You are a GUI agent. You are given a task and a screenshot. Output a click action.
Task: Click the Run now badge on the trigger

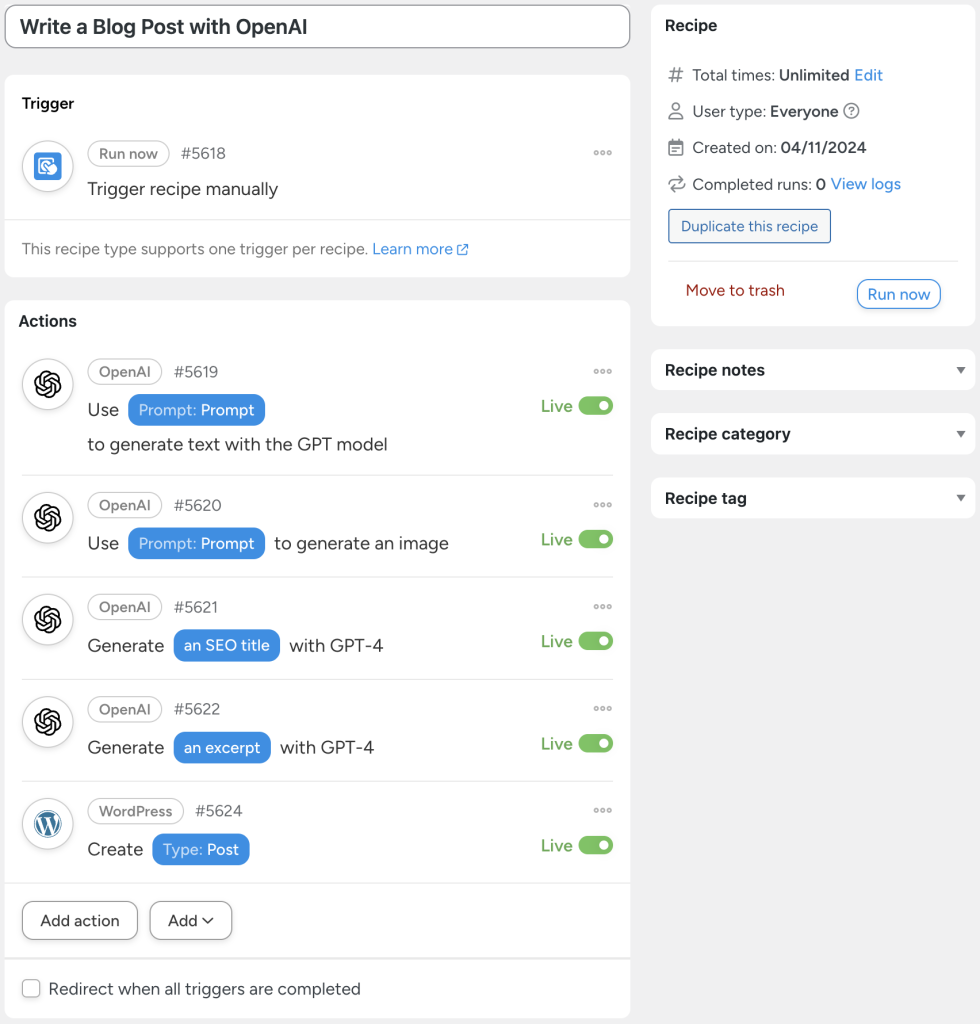128,153
